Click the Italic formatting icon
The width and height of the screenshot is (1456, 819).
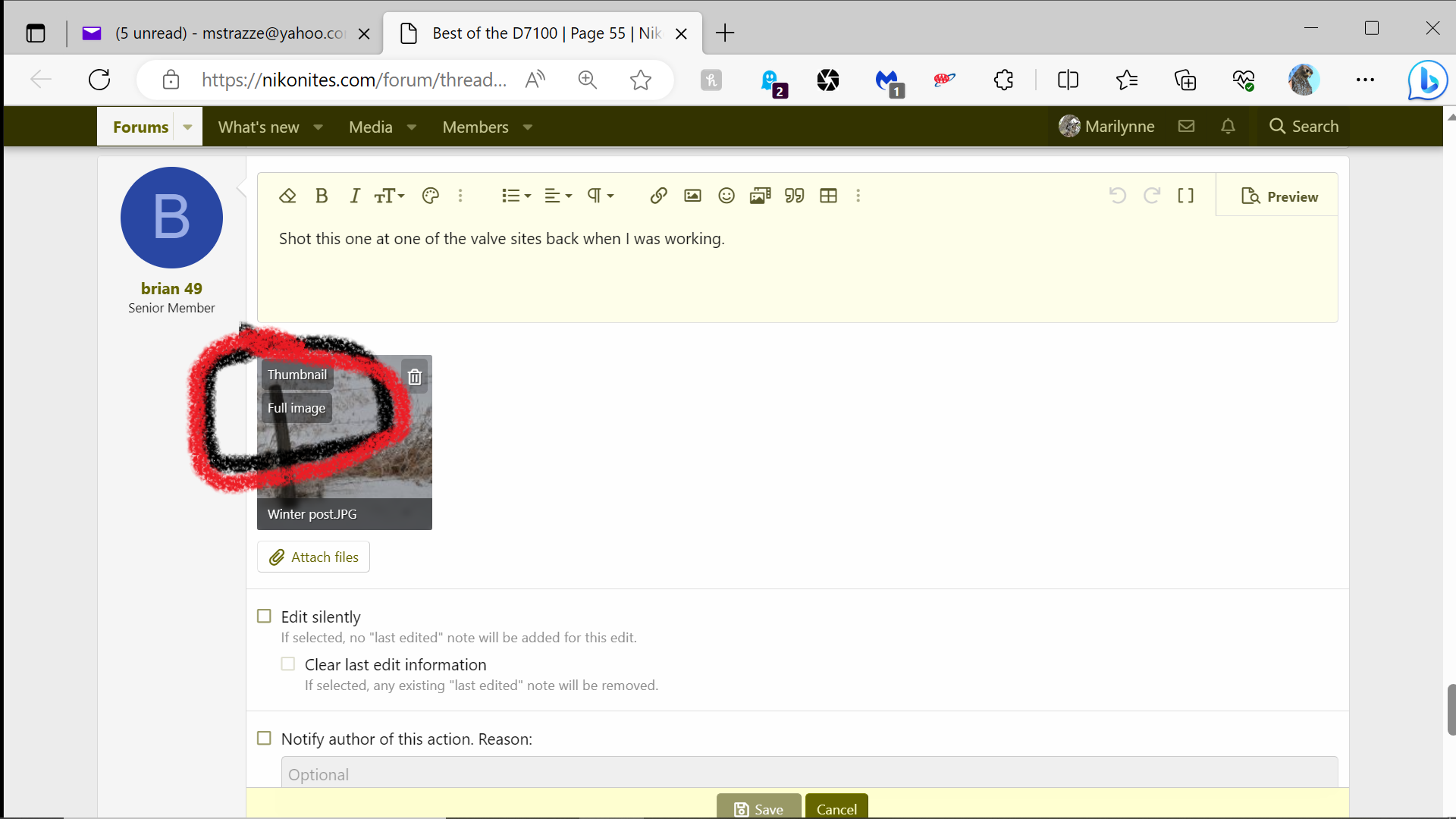[354, 196]
